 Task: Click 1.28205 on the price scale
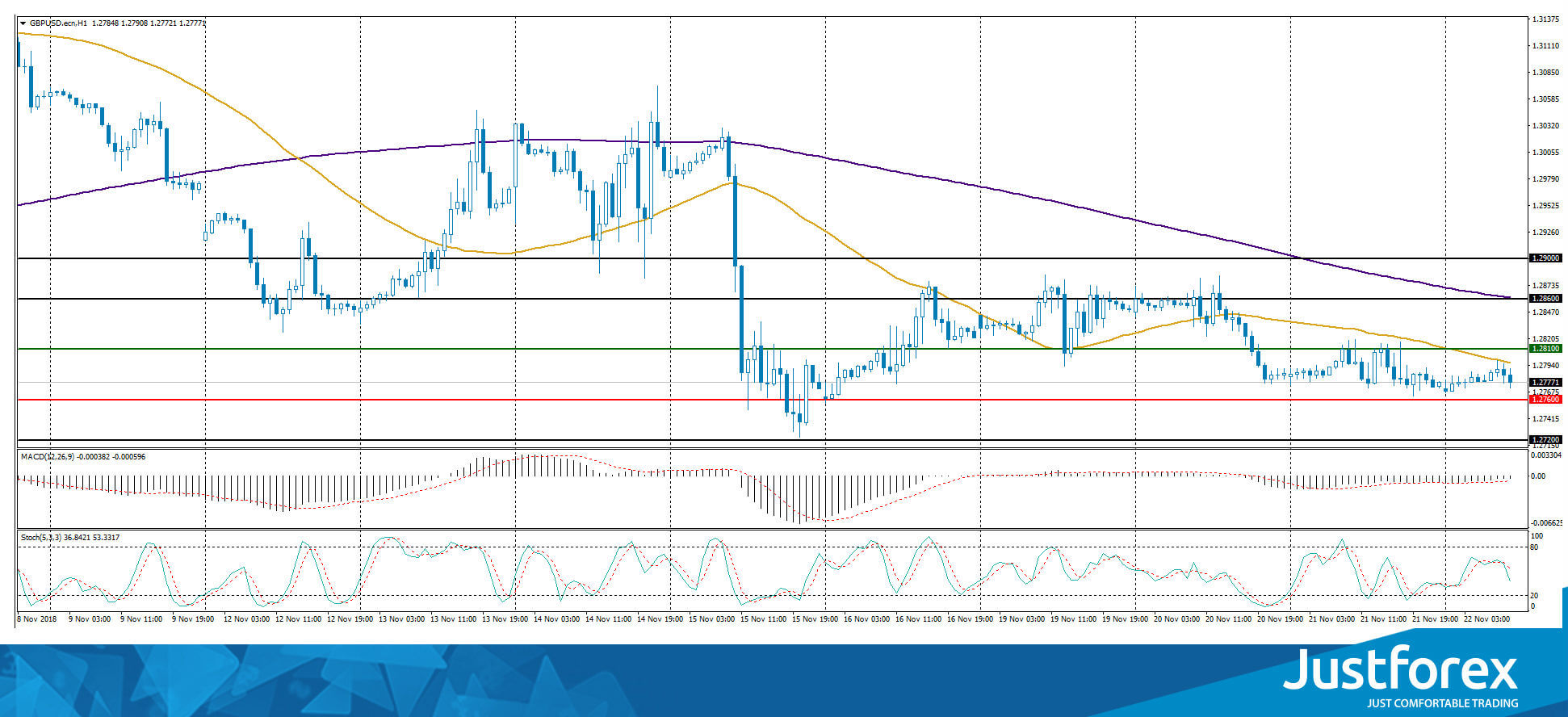coord(1546,339)
